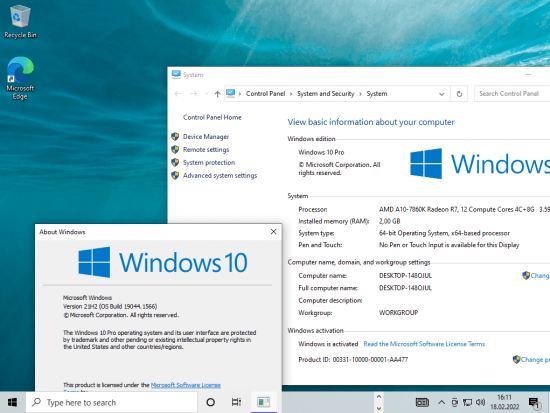Click the taskbar search box

coord(112,402)
